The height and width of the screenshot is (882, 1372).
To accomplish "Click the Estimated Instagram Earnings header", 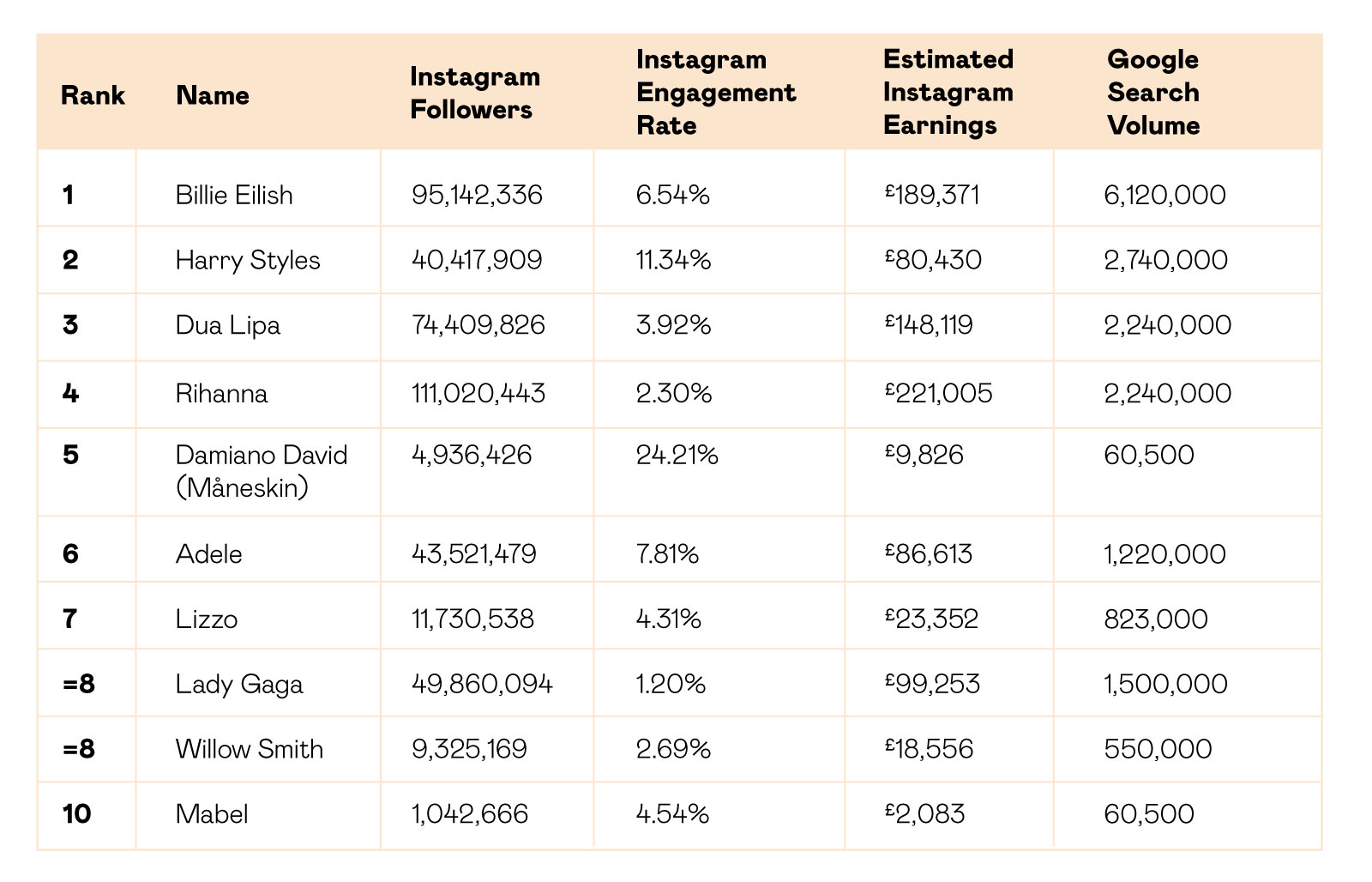I will (x=948, y=92).
